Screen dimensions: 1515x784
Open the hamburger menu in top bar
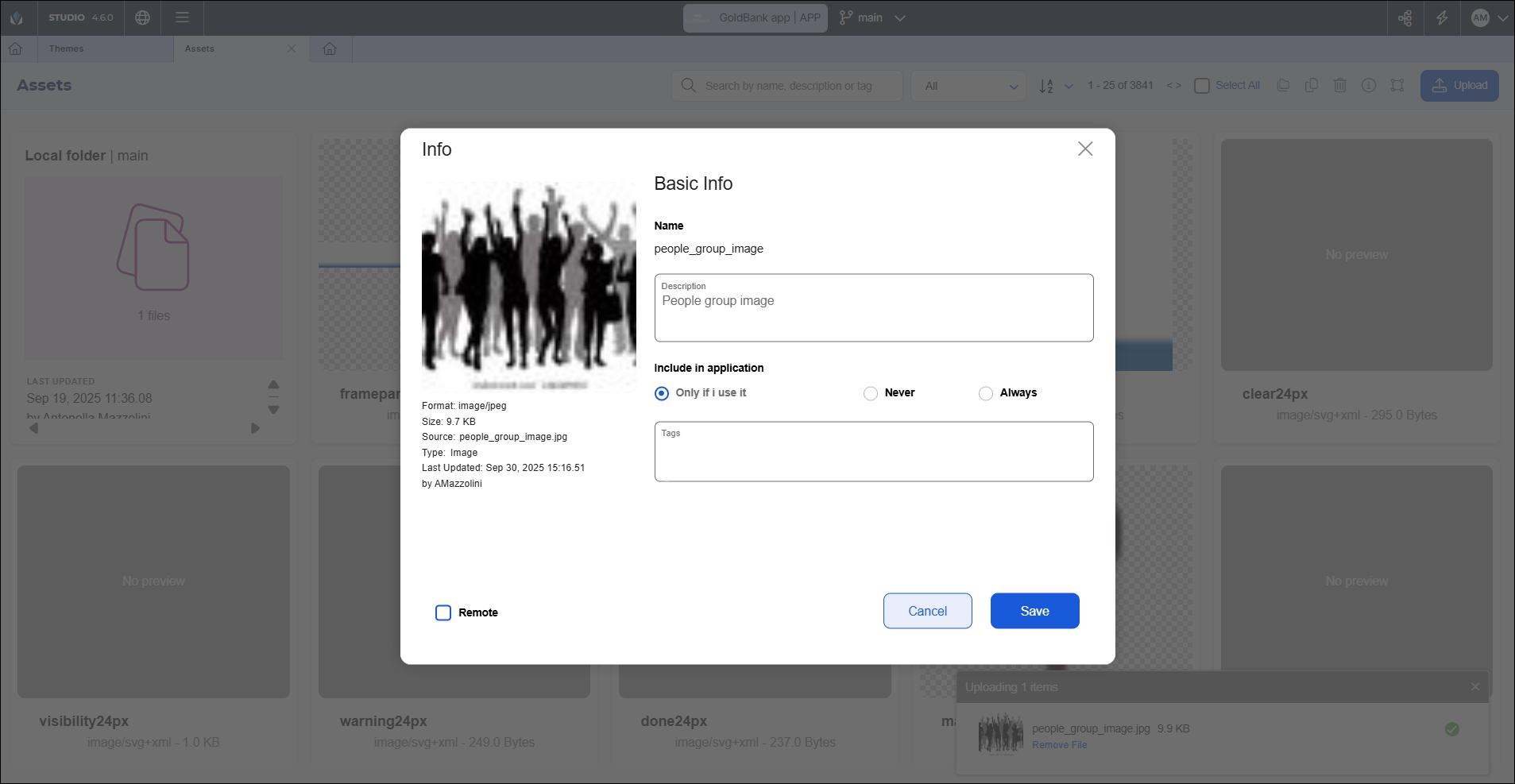pos(182,17)
